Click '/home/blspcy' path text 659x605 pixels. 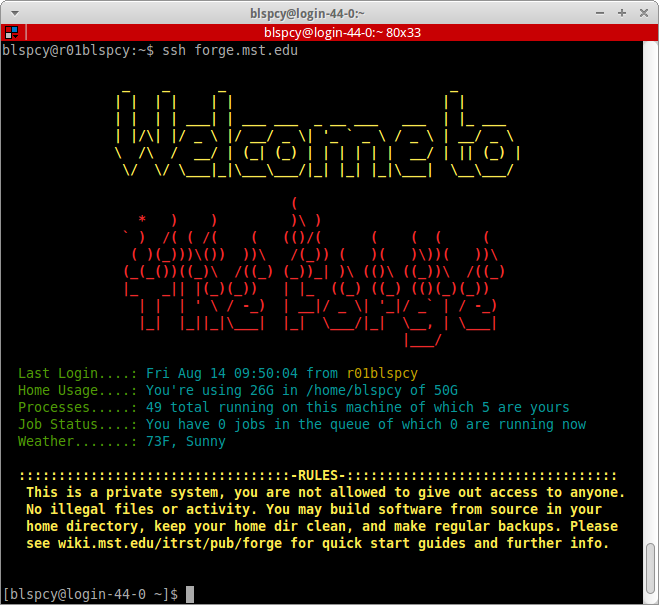354,390
